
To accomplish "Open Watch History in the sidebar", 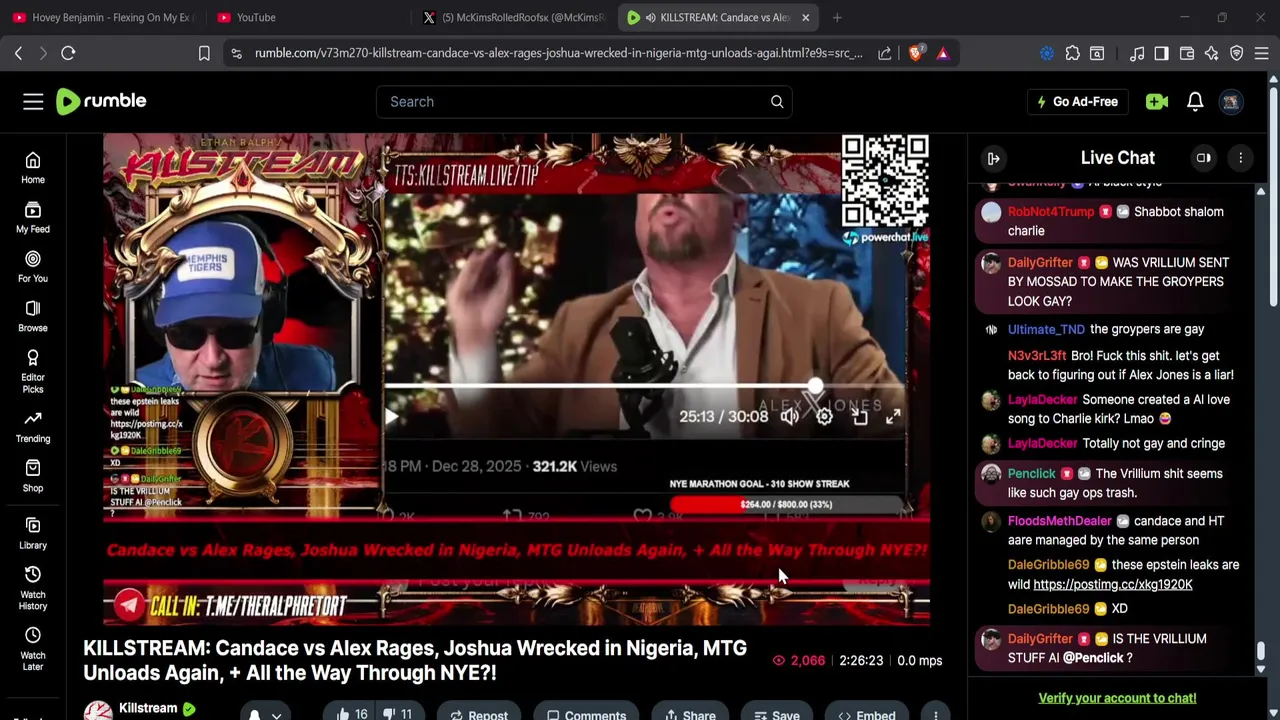I will click(33, 588).
